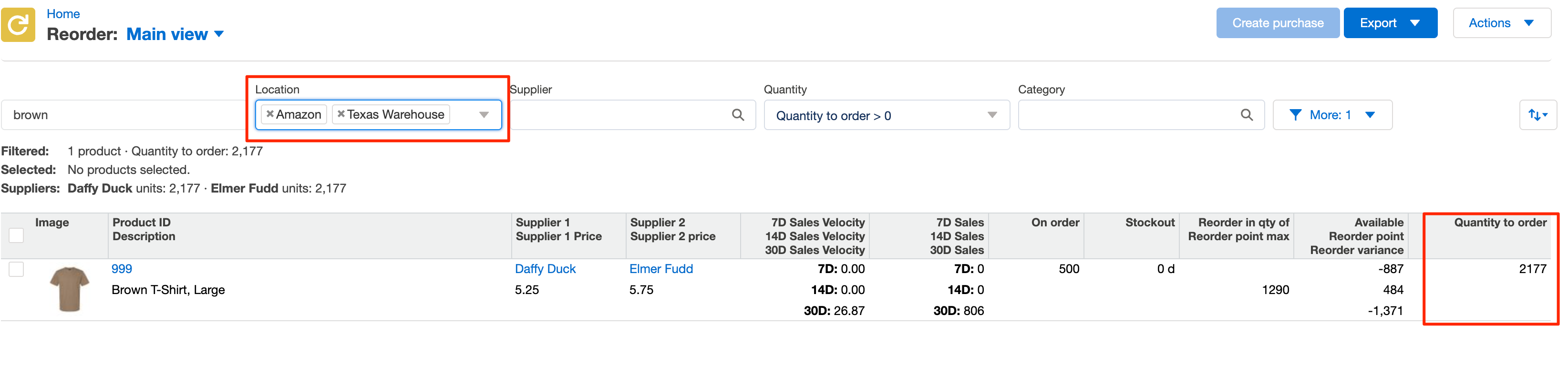Viewport: 1568px width, 366px height.
Task: Remove the Texas Warehouse location tag
Action: 341,114
